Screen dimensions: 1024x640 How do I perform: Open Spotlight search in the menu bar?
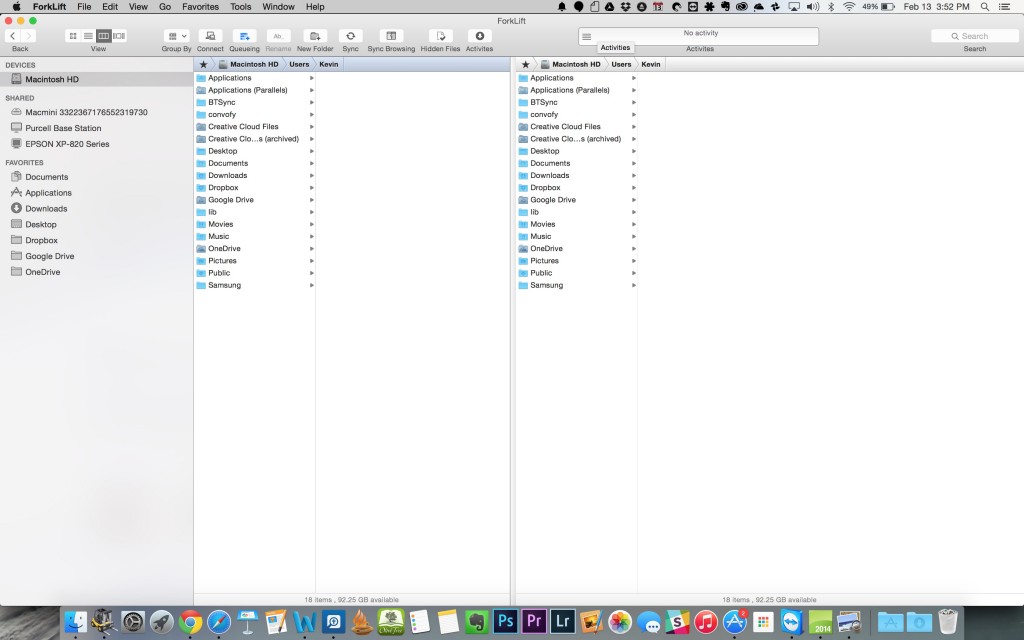(985, 7)
